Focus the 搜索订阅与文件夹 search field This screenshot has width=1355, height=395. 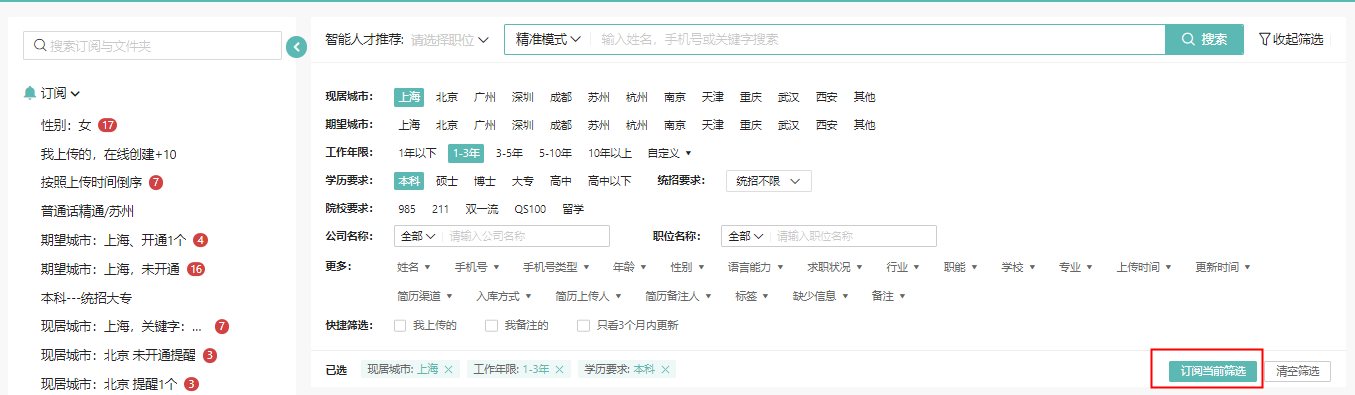point(152,46)
